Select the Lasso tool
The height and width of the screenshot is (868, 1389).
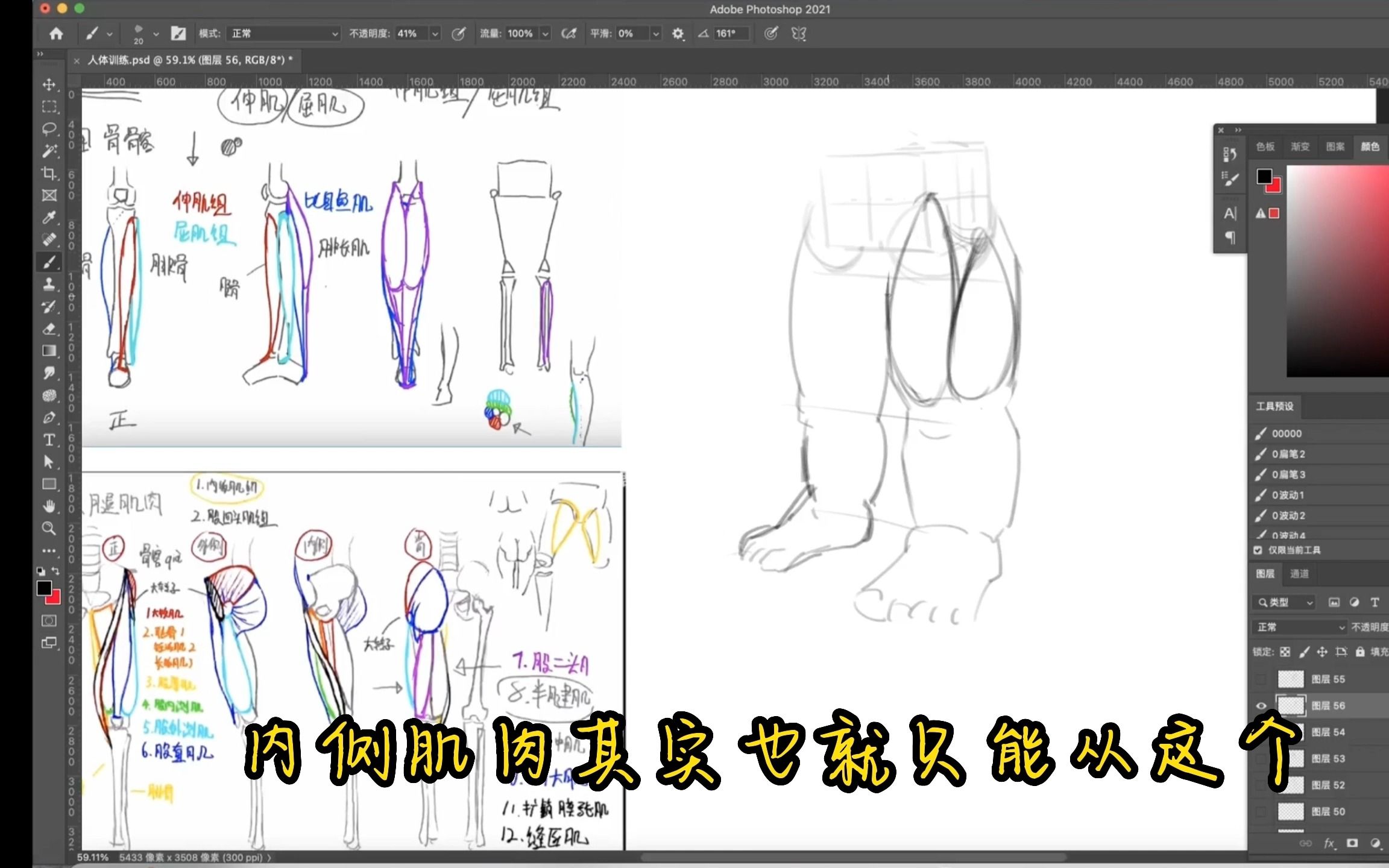[49, 128]
